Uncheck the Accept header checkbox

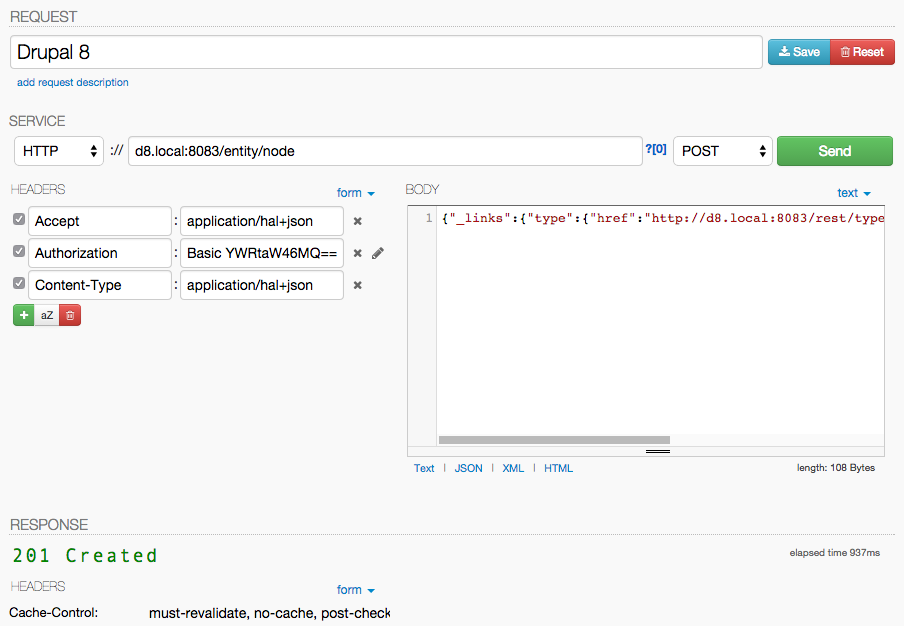click(19, 219)
